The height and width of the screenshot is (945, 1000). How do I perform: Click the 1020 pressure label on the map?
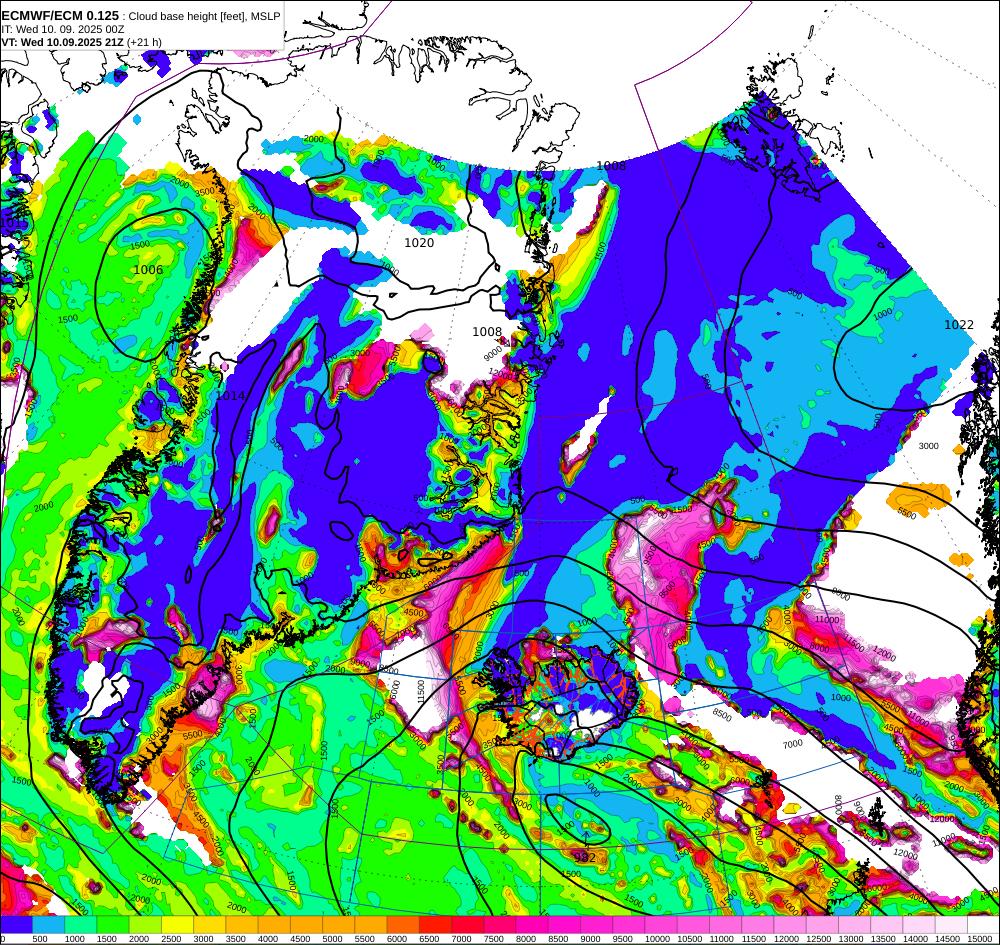tap(419, 242)
